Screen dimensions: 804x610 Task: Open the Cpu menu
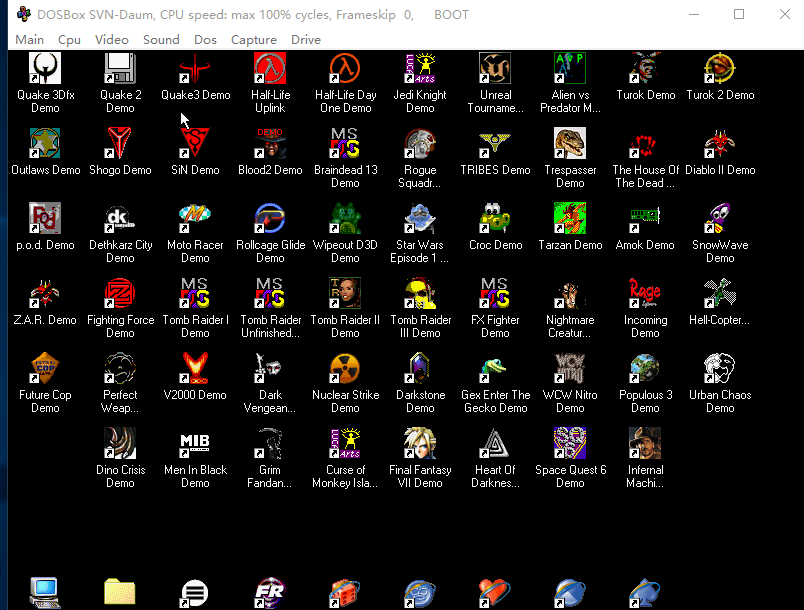click(69, 39)
